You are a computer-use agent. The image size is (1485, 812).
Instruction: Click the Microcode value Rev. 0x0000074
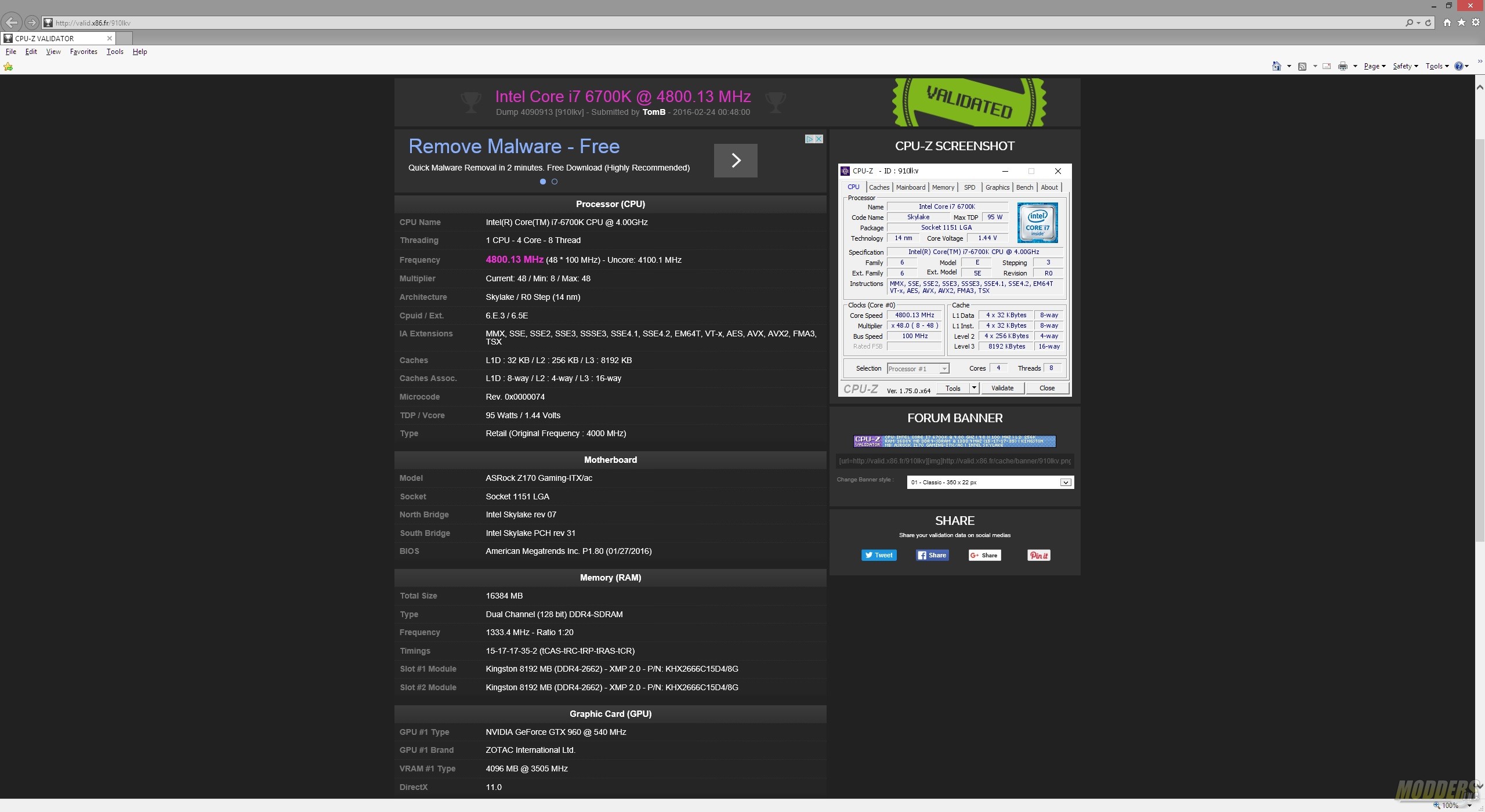tap(515, 397)
